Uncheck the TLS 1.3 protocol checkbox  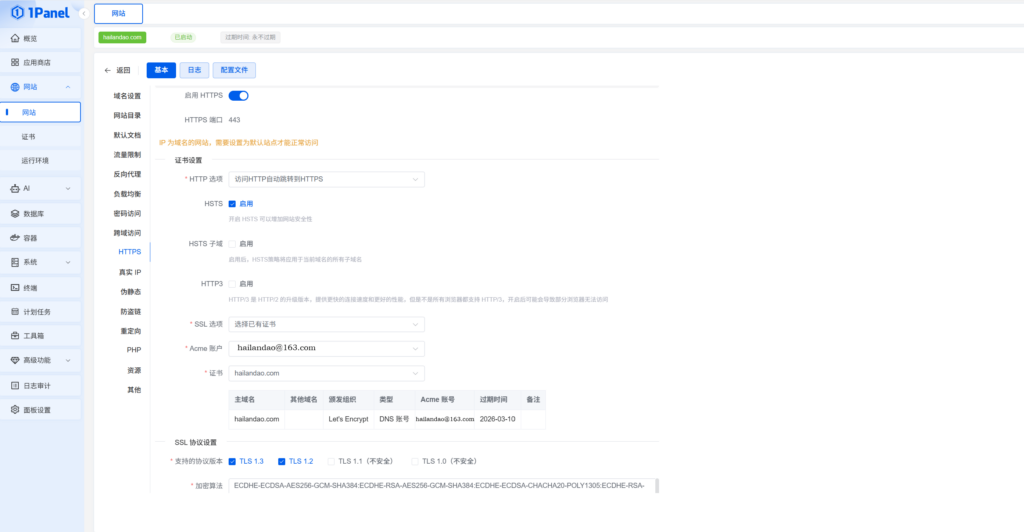pyautogui.click(x=232, y=462)
